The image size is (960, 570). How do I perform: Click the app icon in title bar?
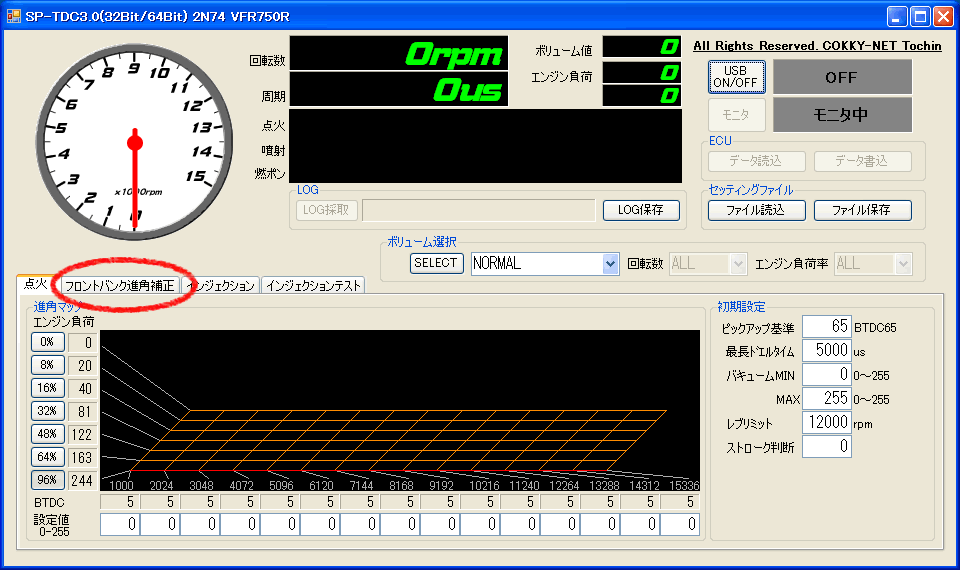(x=14, y=16)
